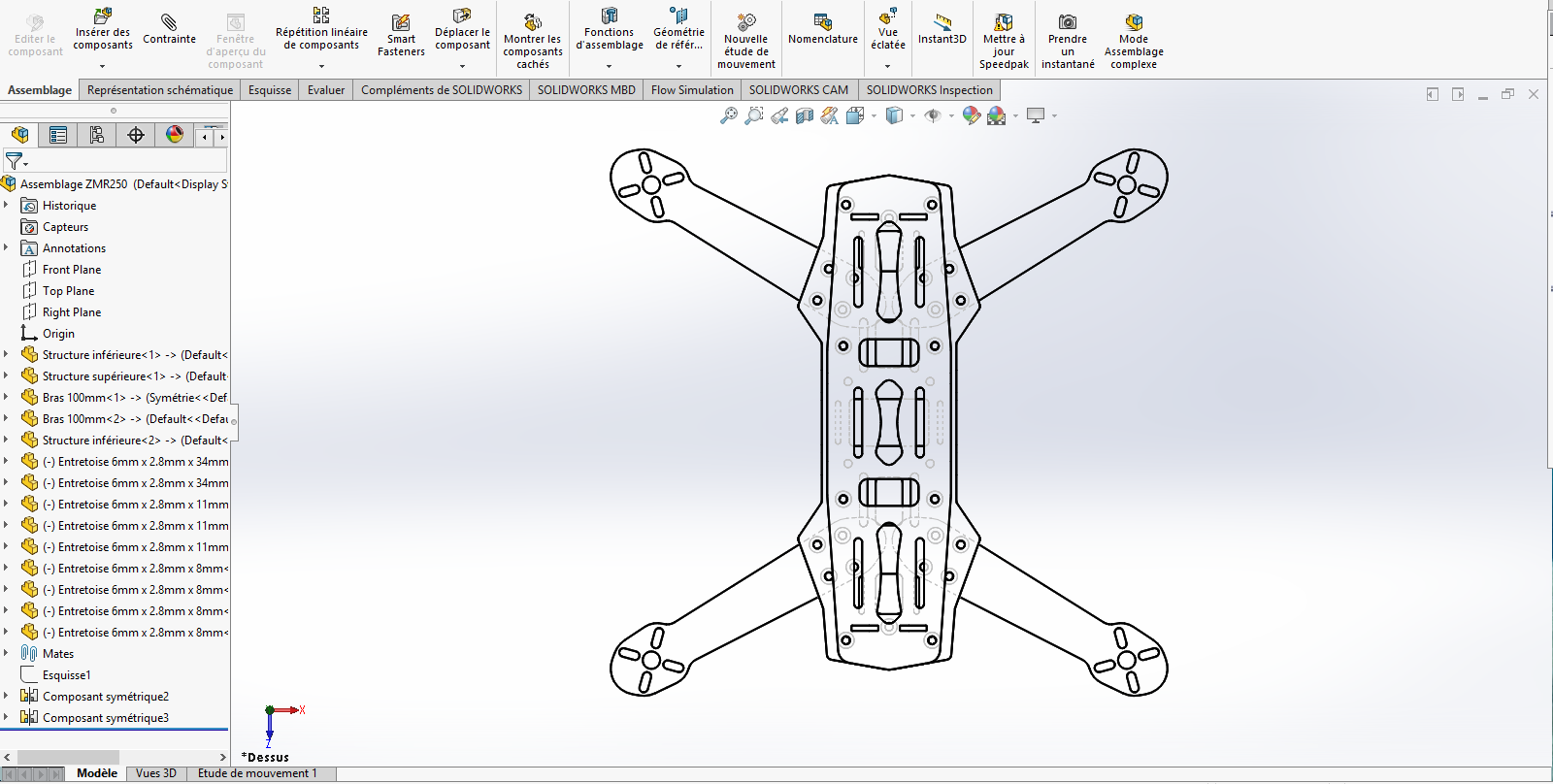
Task: Use the Zoom to Fit magnifier icon
Action: pos(729,115)
